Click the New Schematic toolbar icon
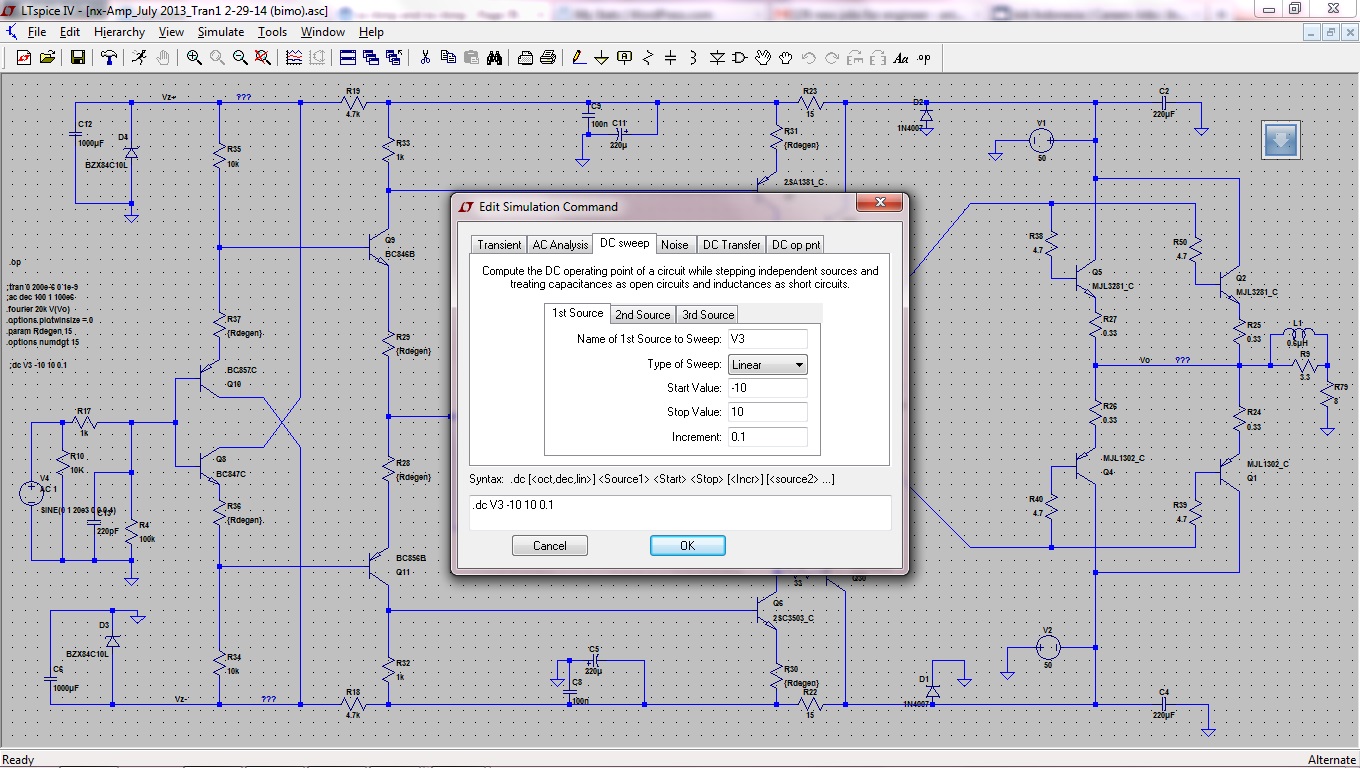This screenshot has height=768, width=1360. [x=25, y=58]
